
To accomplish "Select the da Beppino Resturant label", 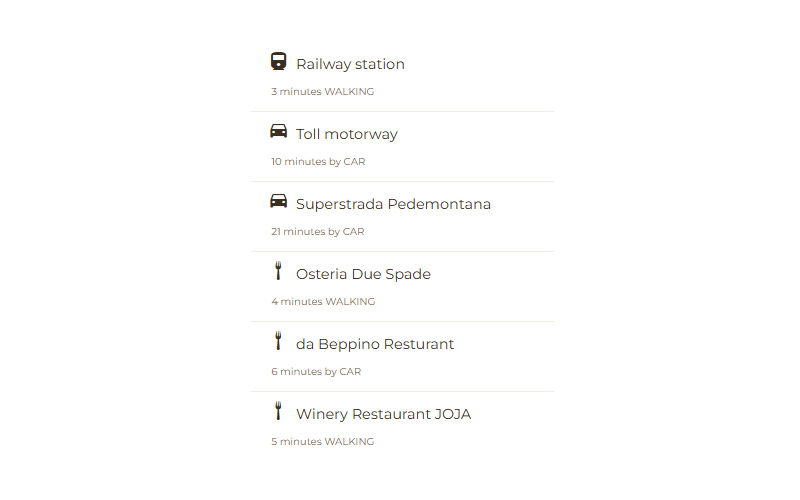I will pos(375,344).
